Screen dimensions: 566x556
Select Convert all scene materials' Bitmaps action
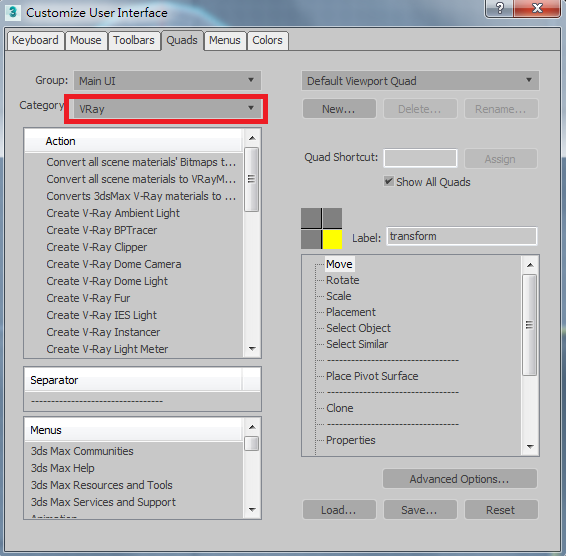tap(141, 162)
